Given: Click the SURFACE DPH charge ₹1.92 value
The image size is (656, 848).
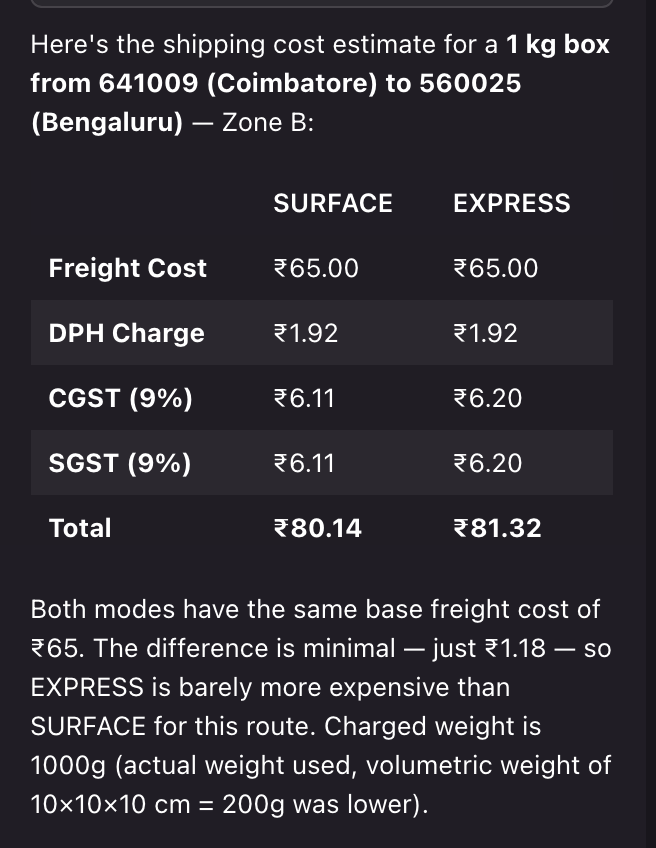Looking at the screenshot, I should tap(306, 333).
